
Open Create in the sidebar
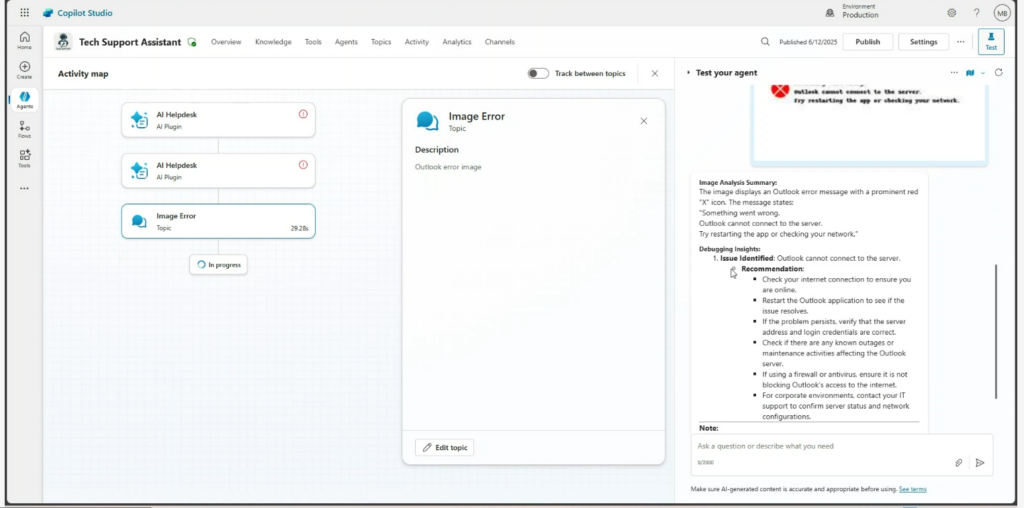pyautogui.click(x=24, y=70)
